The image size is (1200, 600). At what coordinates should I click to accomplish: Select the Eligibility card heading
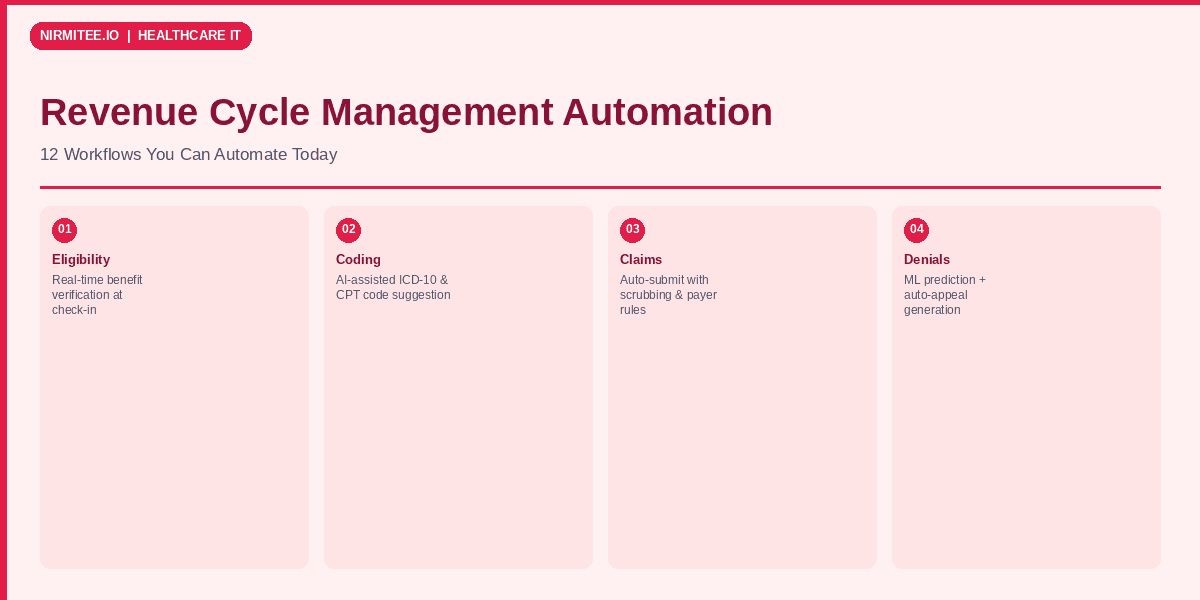pos(81,260)
